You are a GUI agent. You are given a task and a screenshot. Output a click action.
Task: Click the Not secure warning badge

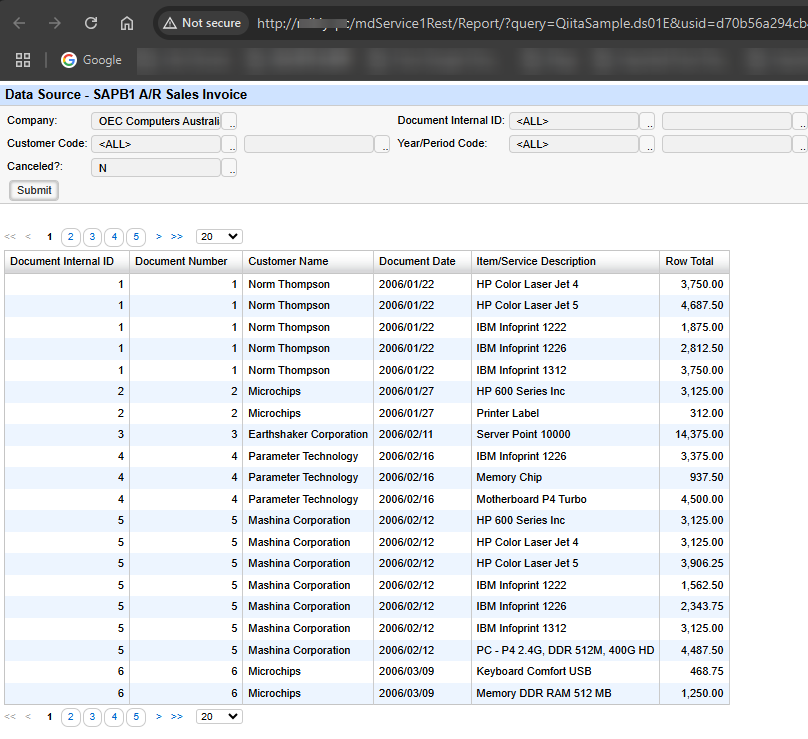pyautogui.click(x=203, y=23)
